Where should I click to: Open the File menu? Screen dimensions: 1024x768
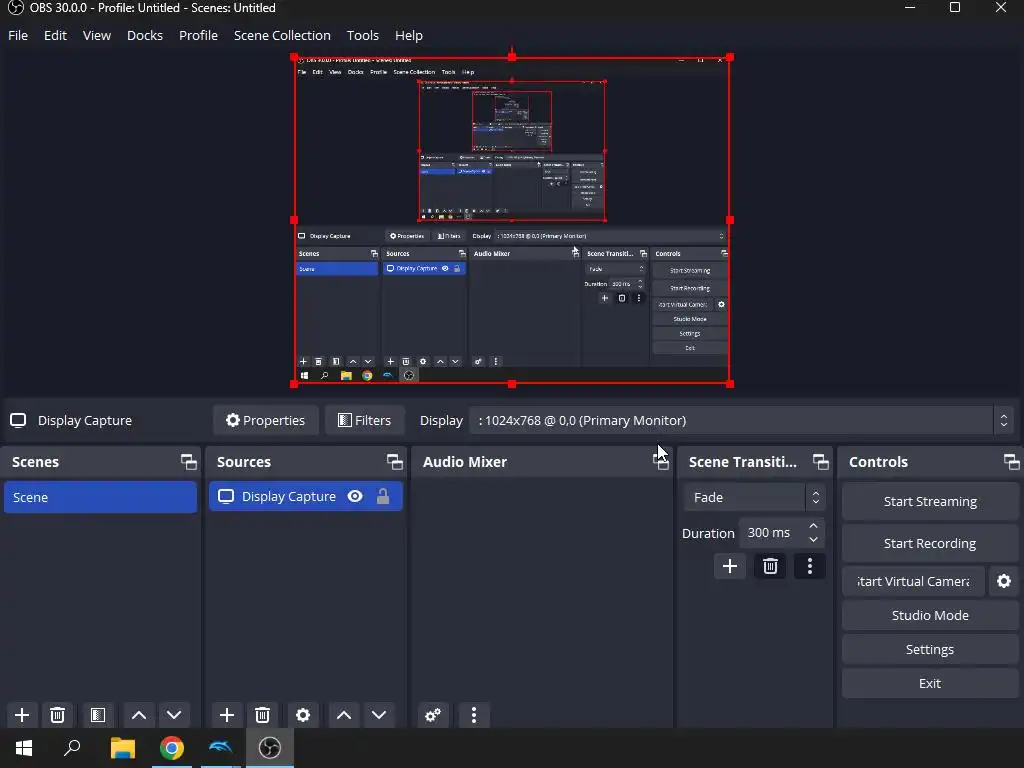[x=18, y=35]
